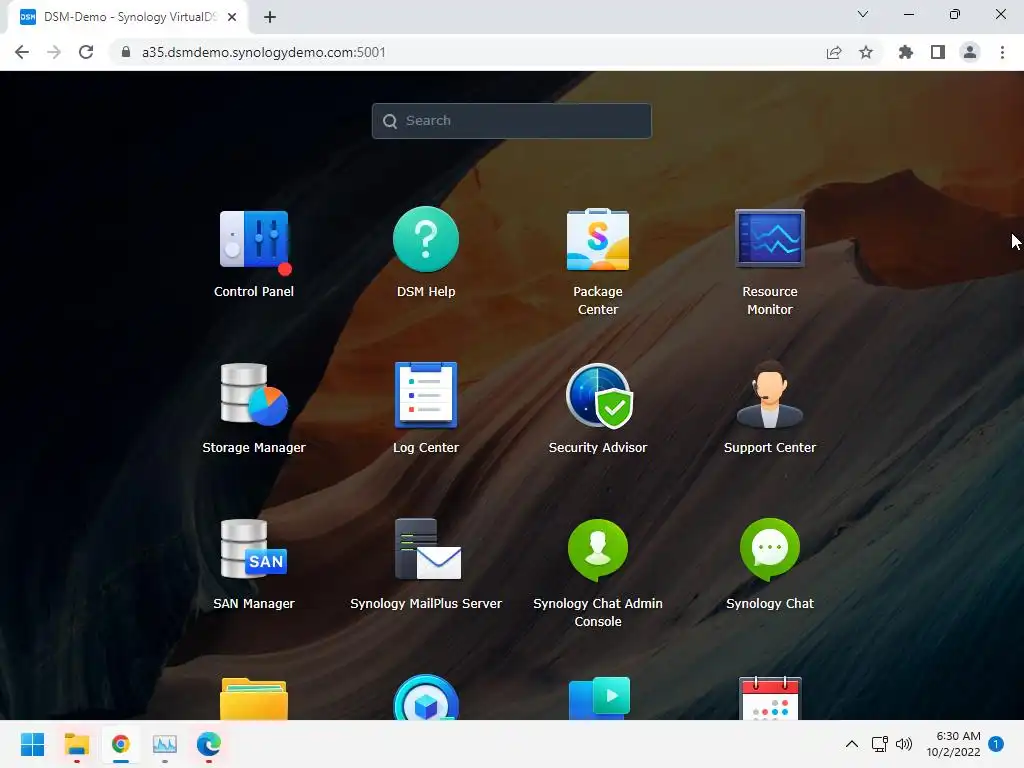Open the Windows Start menu
The image size is (1024, 768).
coord(32,744)
